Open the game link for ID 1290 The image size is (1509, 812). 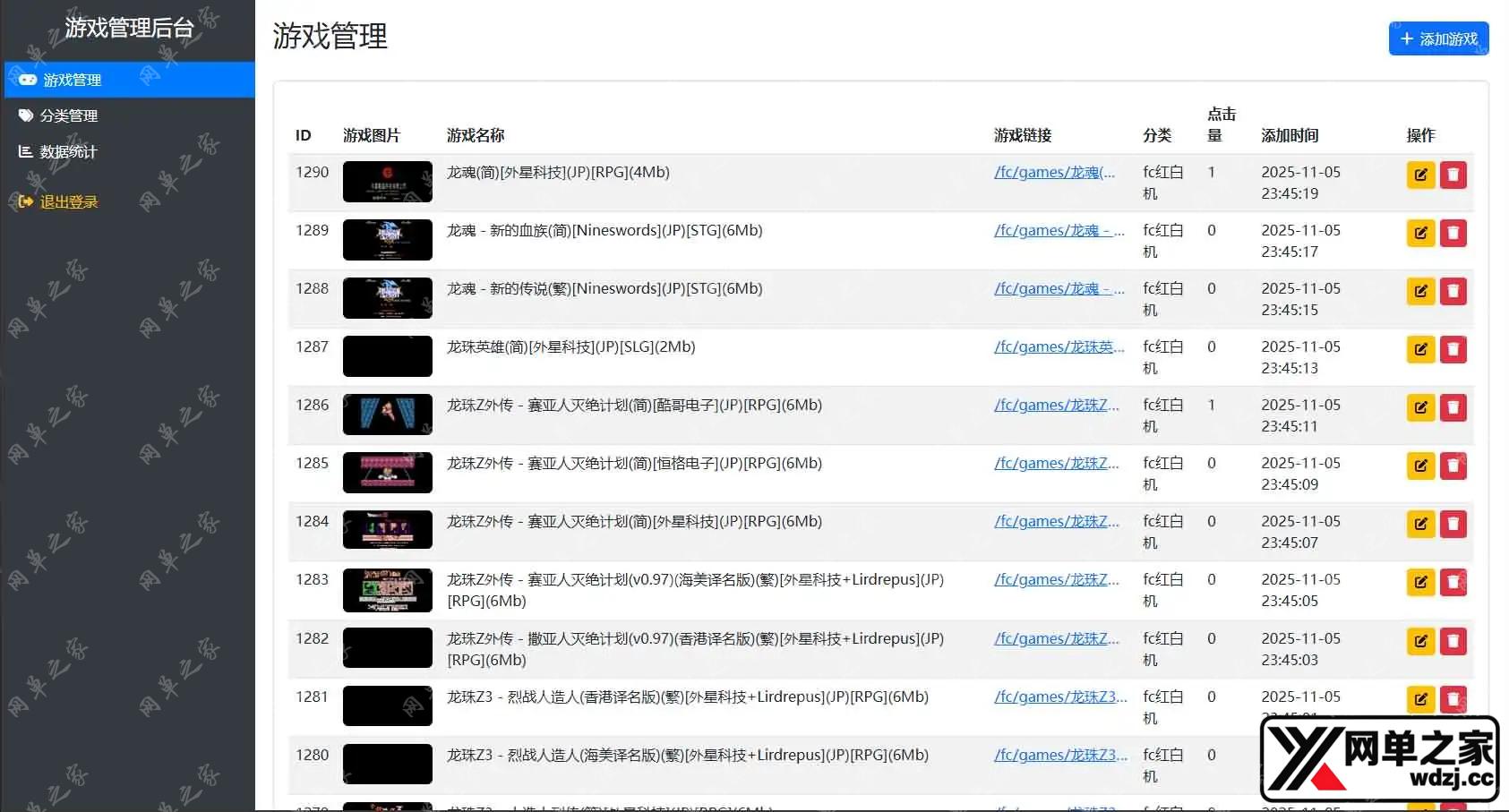point(1054,172)
